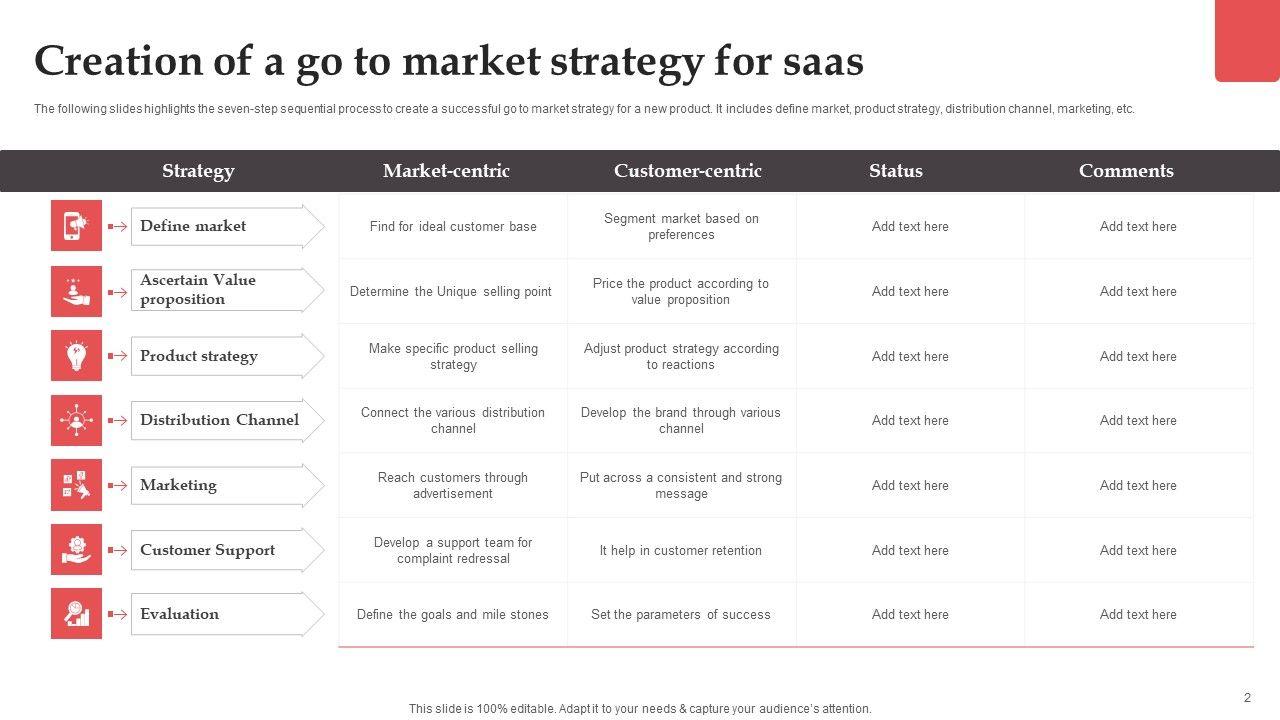Select the red corner accent rectangle
The image size is (1280, 720).
point(1247,40)
